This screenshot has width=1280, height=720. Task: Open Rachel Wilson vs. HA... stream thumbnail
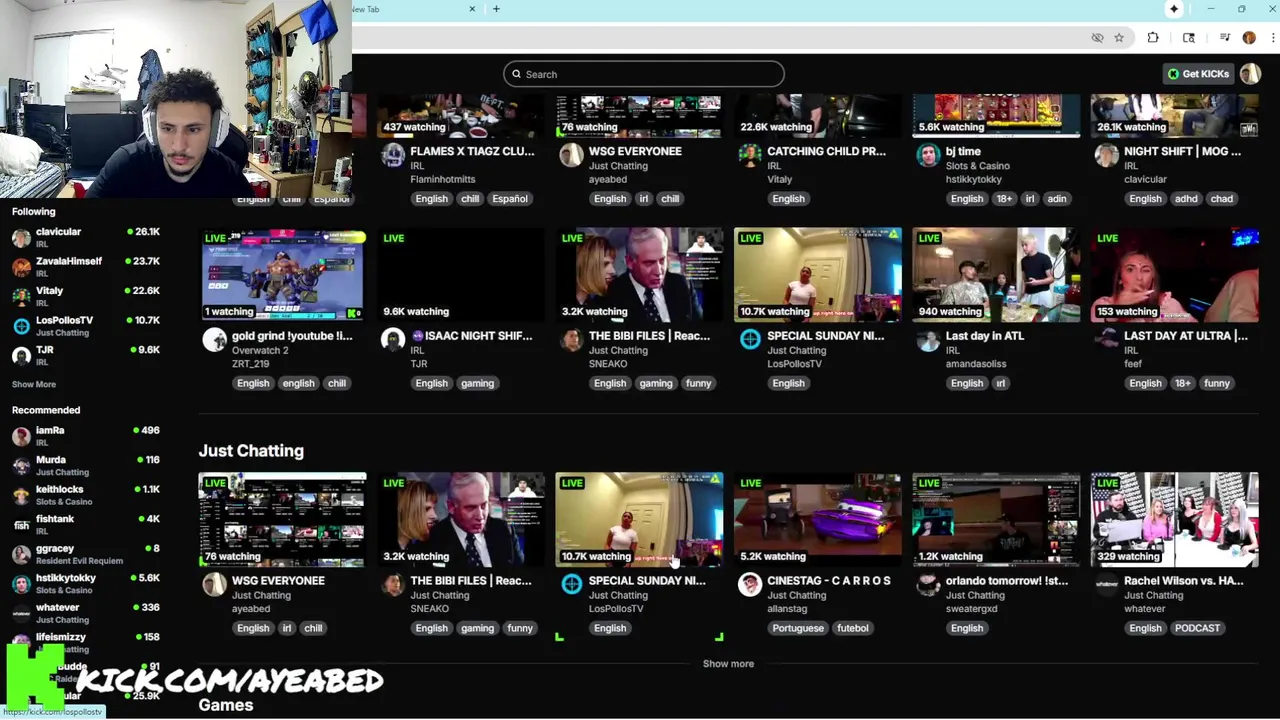(x=1175, y=520)
